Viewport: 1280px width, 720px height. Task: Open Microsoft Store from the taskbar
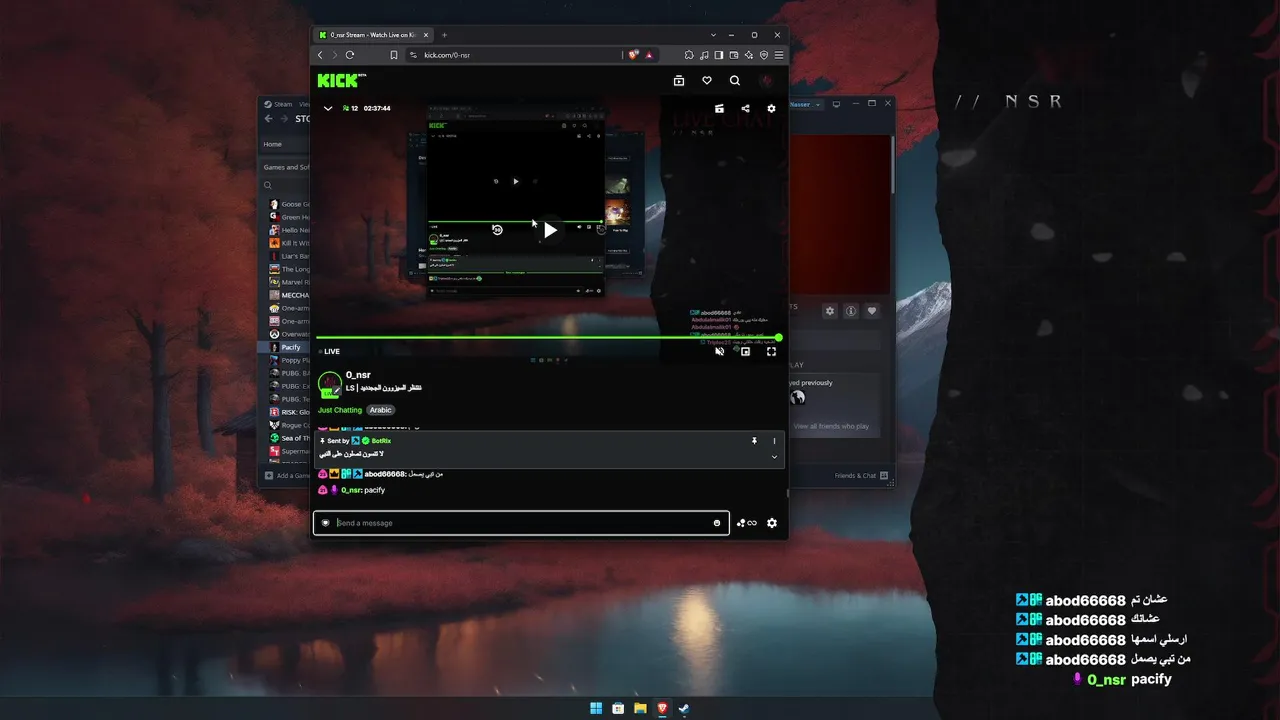click(x=618, y=708)
